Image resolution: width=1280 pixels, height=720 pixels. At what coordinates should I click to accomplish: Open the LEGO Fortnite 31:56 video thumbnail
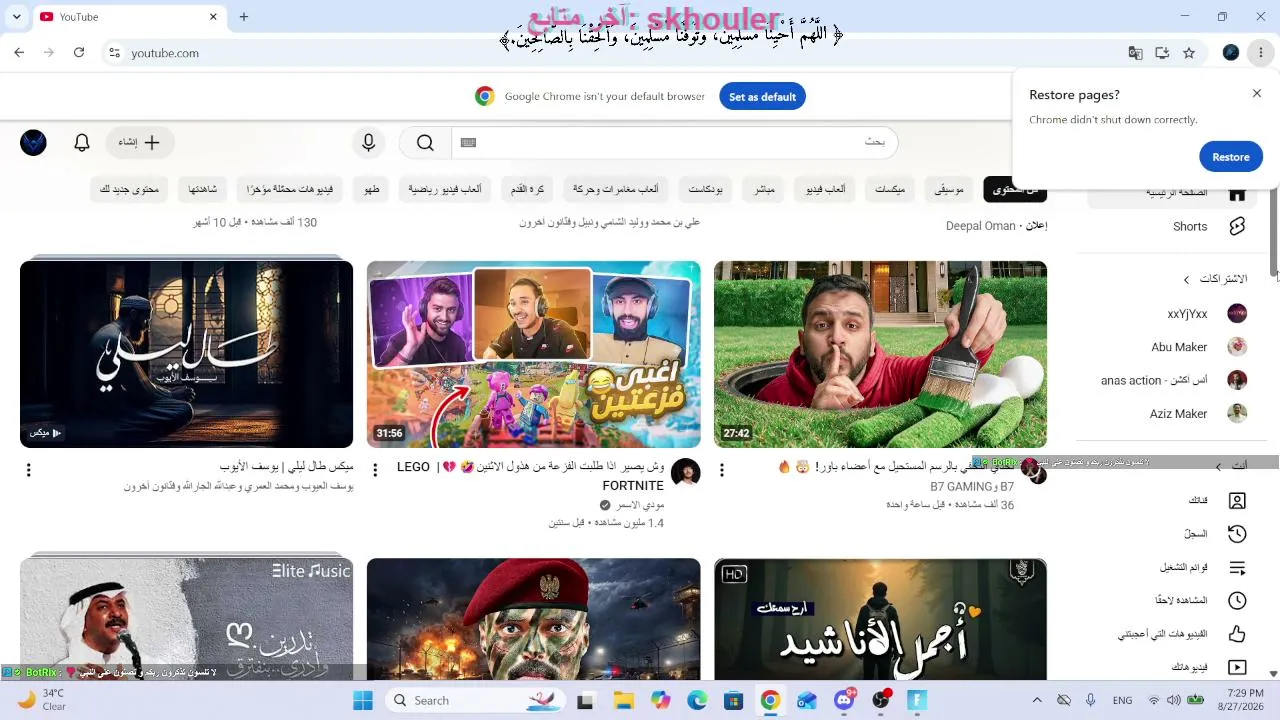533,354
